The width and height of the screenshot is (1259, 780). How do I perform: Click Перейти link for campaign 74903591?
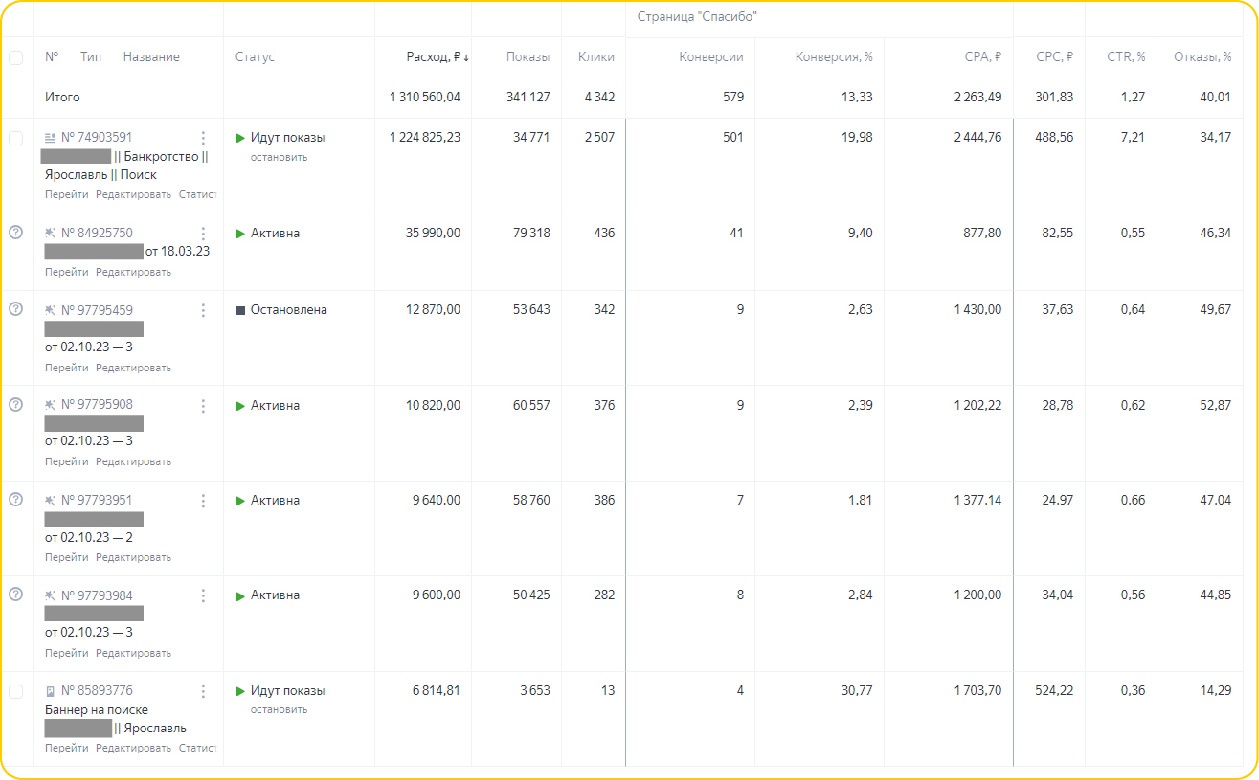pyautogui.click(x=67, y=194)
